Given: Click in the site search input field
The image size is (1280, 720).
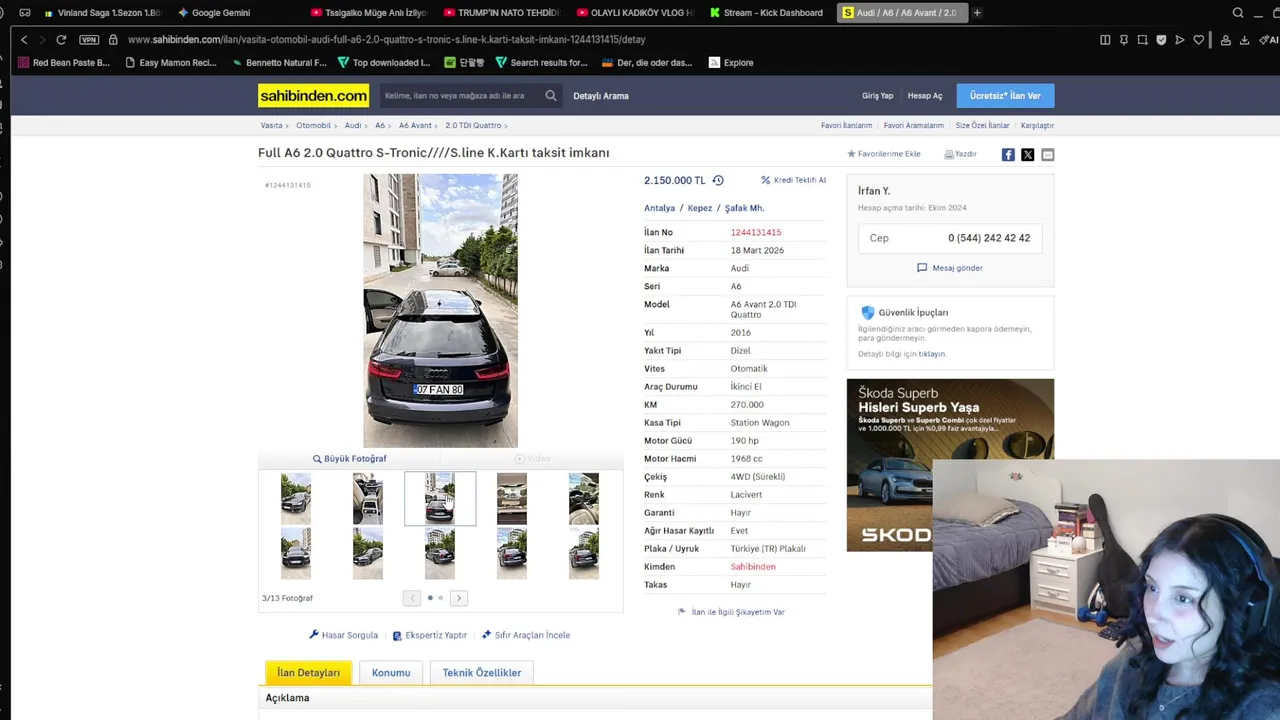Looking at the screenshot, I should pos(461,96).
